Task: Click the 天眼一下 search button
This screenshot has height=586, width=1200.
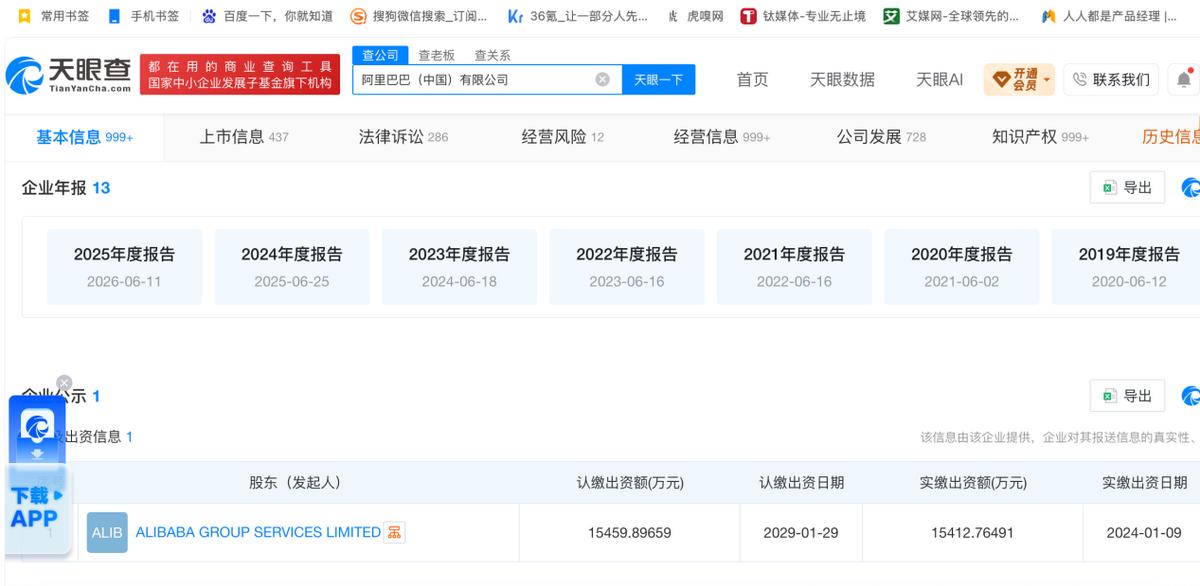Action: 658,79
